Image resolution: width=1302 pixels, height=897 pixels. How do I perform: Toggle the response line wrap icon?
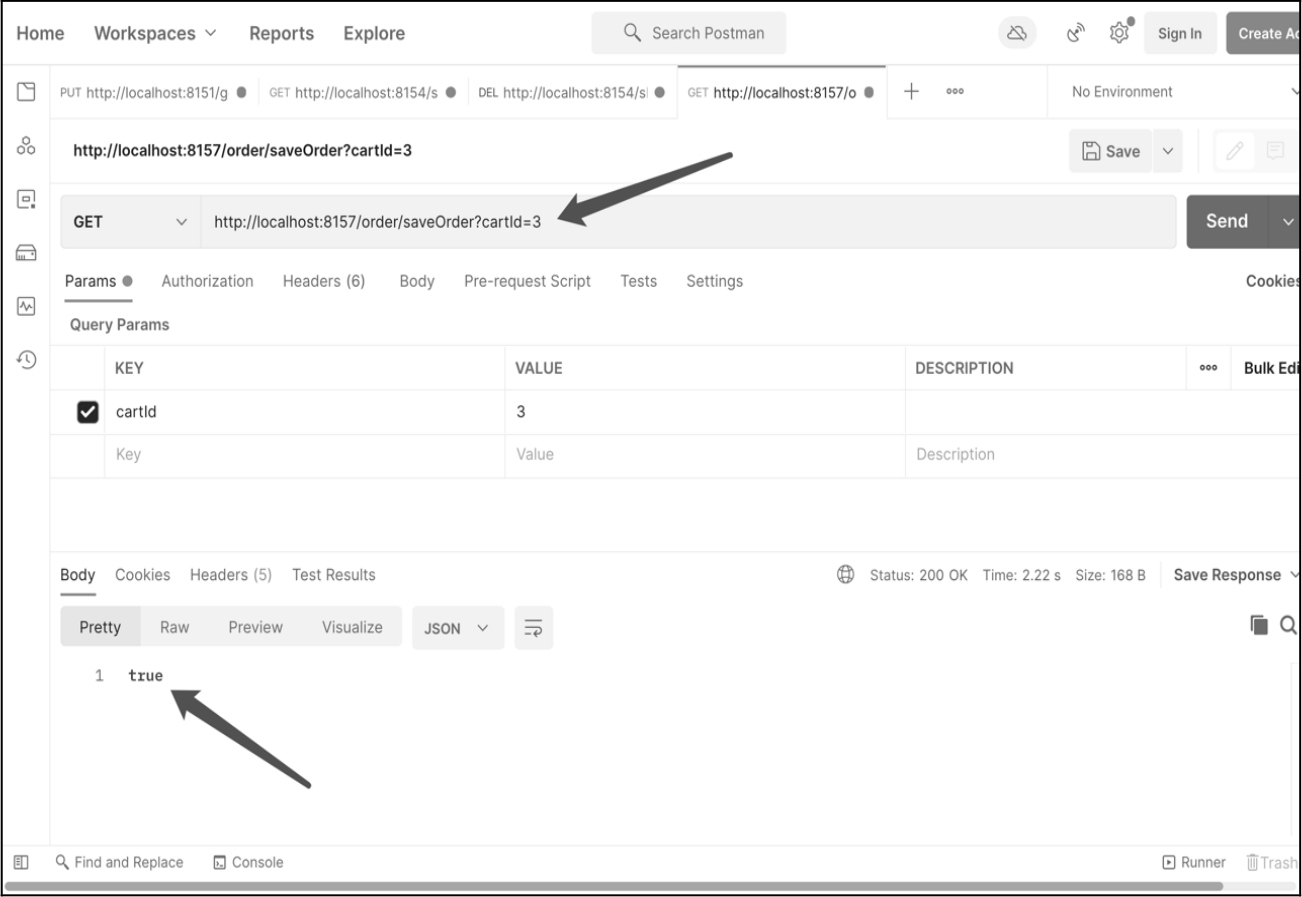(533, 627)
